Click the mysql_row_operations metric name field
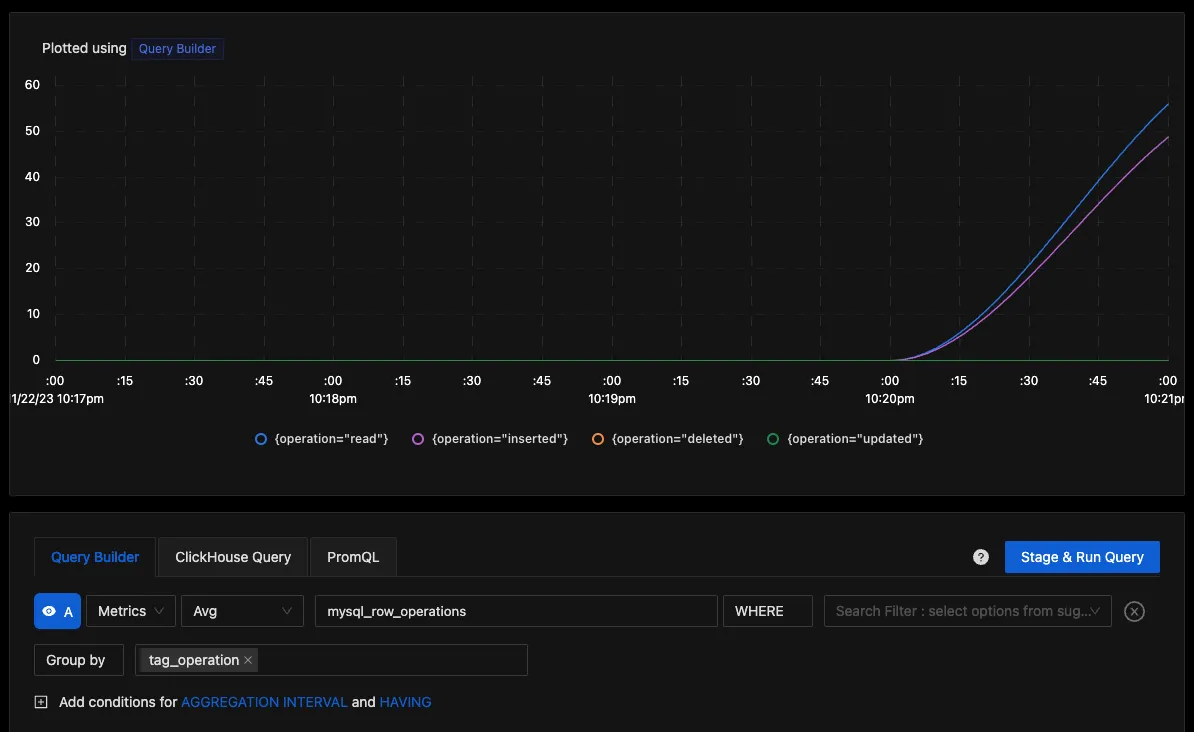Image resolution: width=1194 pixels, height=732 pixels. [516, 611]
